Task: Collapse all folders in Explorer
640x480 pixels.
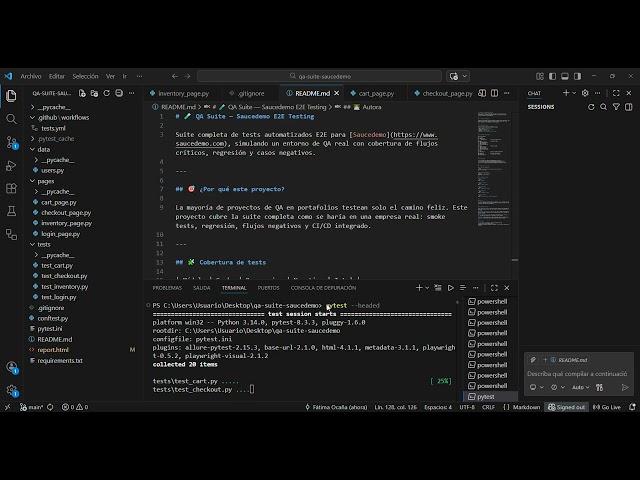Action: [x=119, y=93]
